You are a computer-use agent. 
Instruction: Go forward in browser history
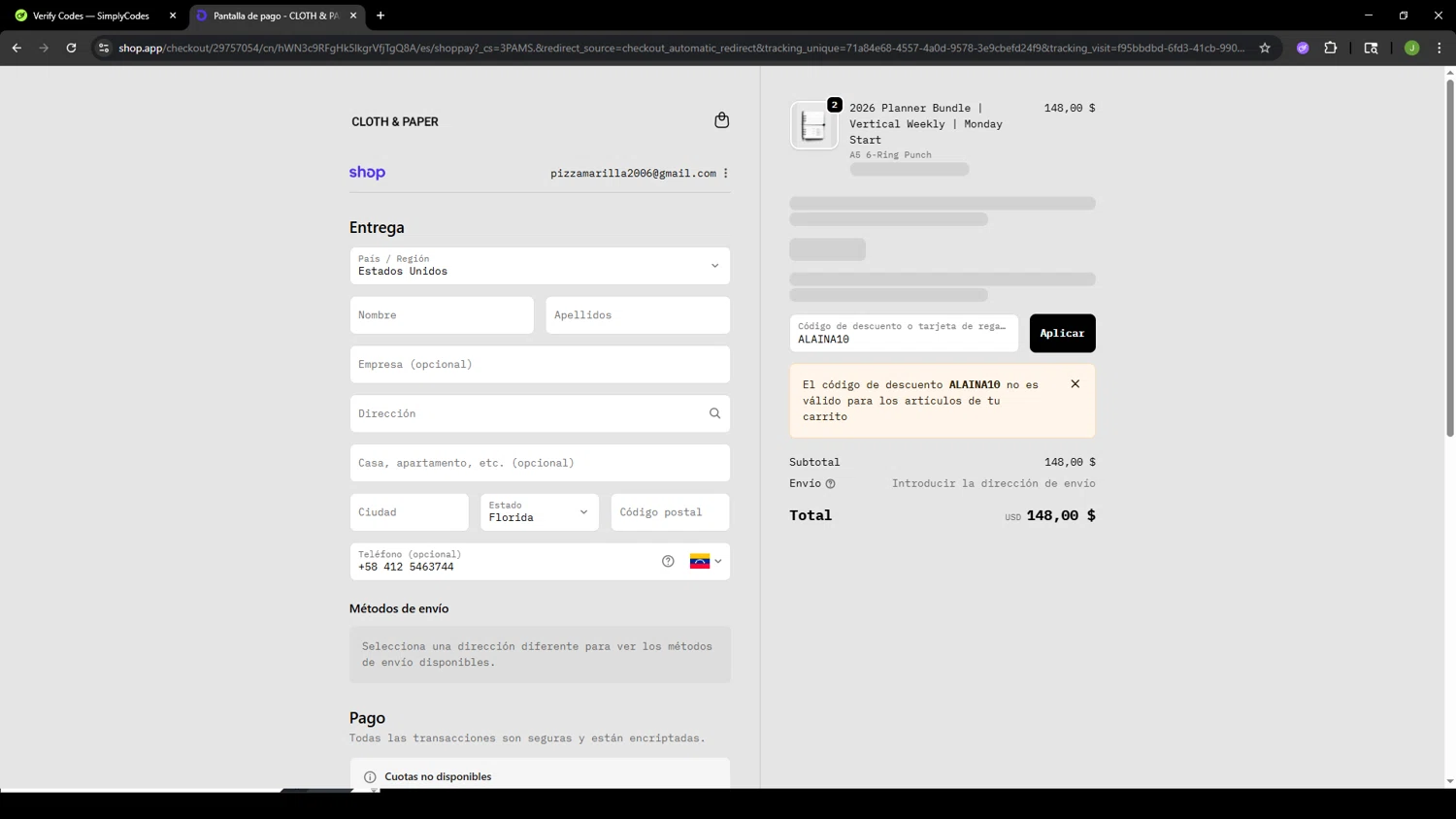pos(44,48)
